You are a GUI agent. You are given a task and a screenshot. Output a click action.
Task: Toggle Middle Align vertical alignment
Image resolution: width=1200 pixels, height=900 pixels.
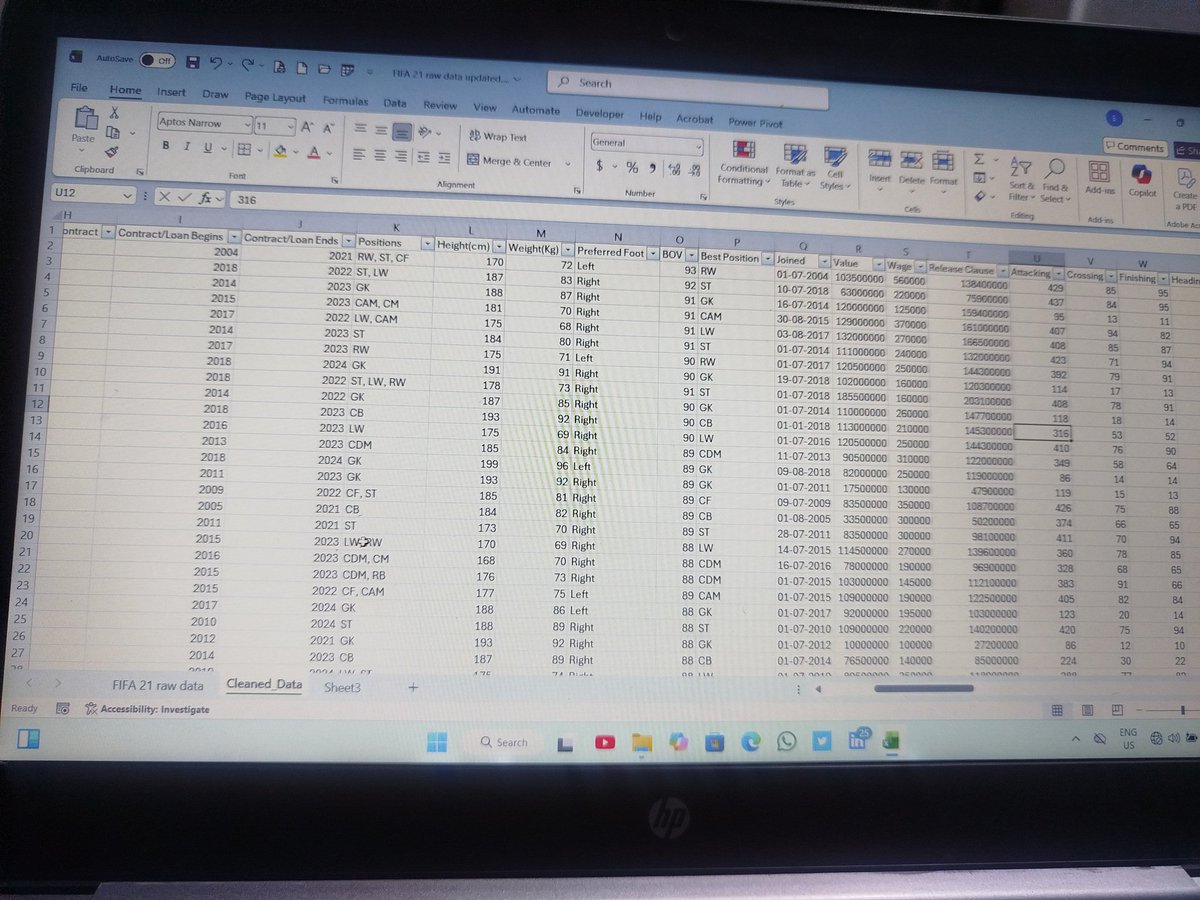tap(381, 131)
